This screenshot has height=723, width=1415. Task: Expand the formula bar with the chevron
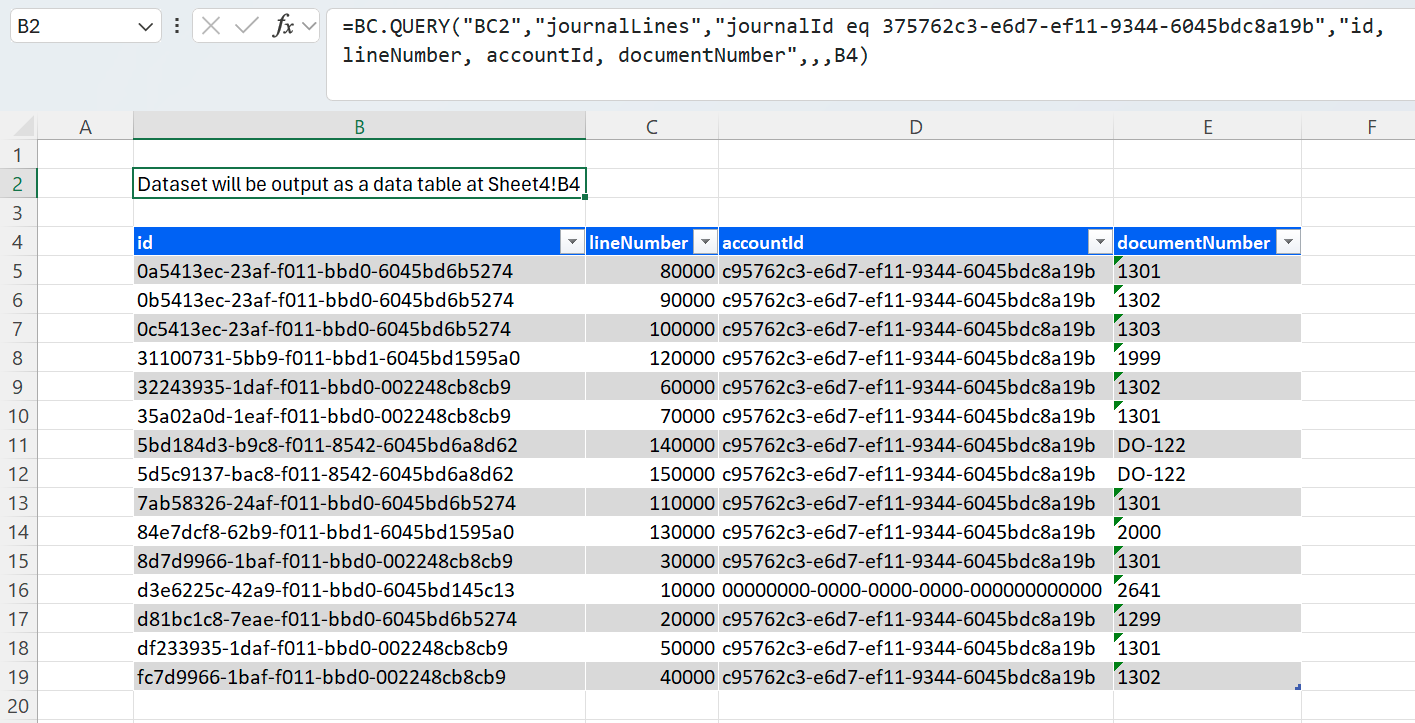coord(308,27)
